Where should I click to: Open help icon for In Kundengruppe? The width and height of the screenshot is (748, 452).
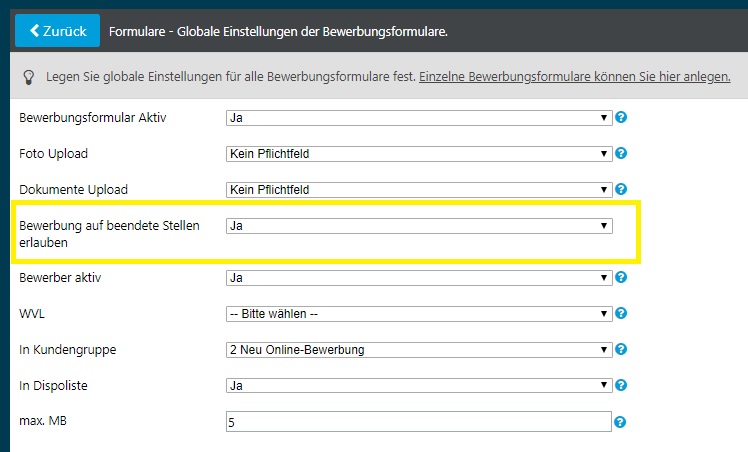pos(621,349)
